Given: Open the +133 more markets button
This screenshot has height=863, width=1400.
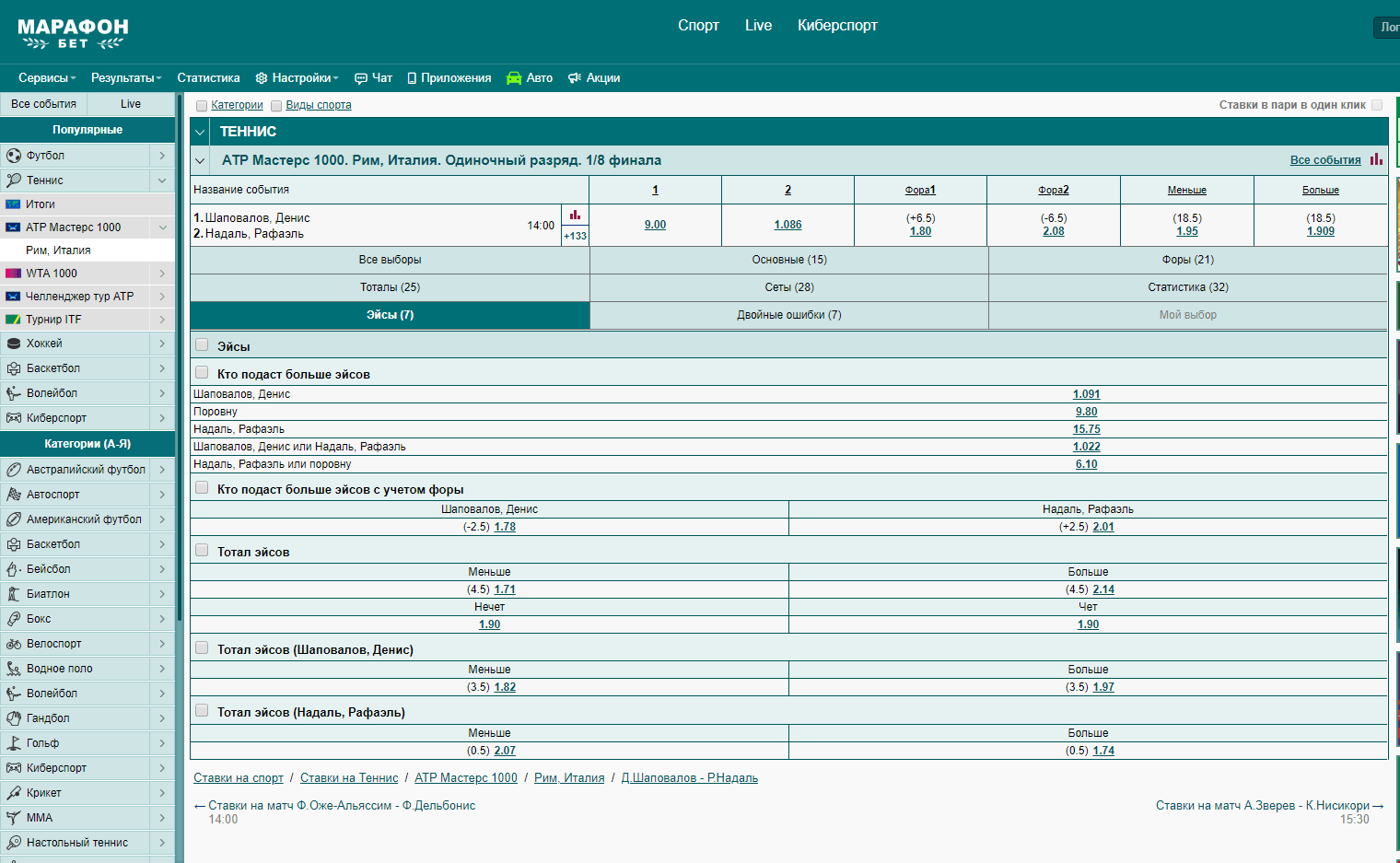Looking at the screenshot, I should [576, 236].
